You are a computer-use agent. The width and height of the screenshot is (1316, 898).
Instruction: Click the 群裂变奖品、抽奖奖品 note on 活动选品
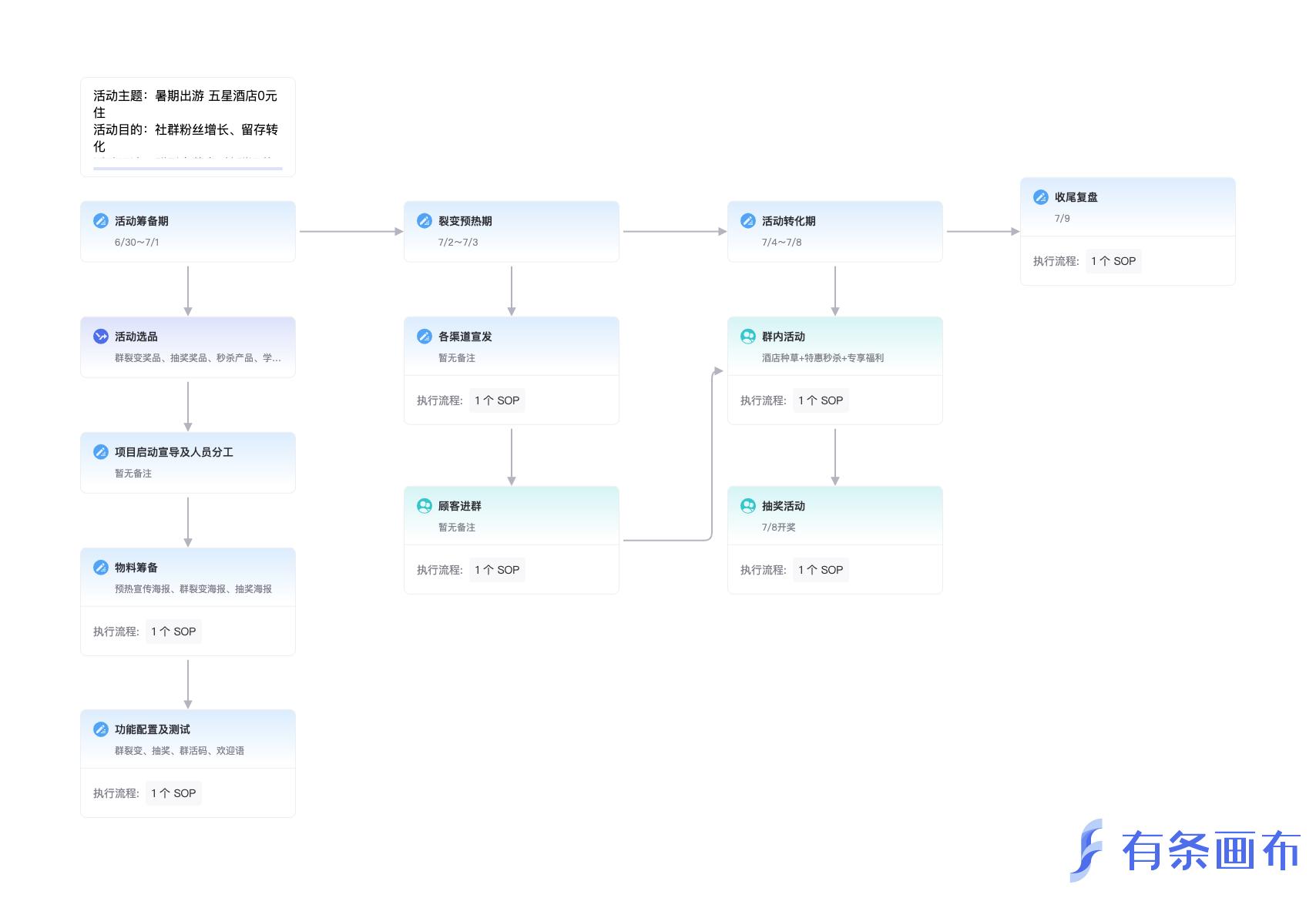[x=198, y=358]
